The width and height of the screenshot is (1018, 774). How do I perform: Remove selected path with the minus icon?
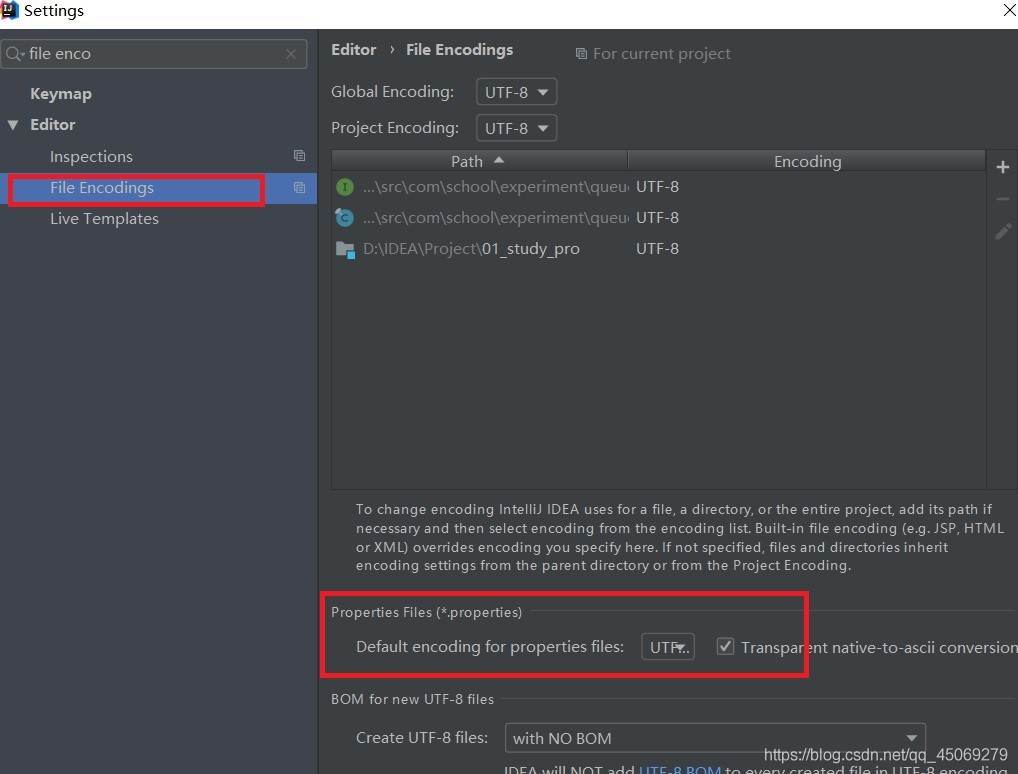pyautogui.click(x=1002, y=199)
